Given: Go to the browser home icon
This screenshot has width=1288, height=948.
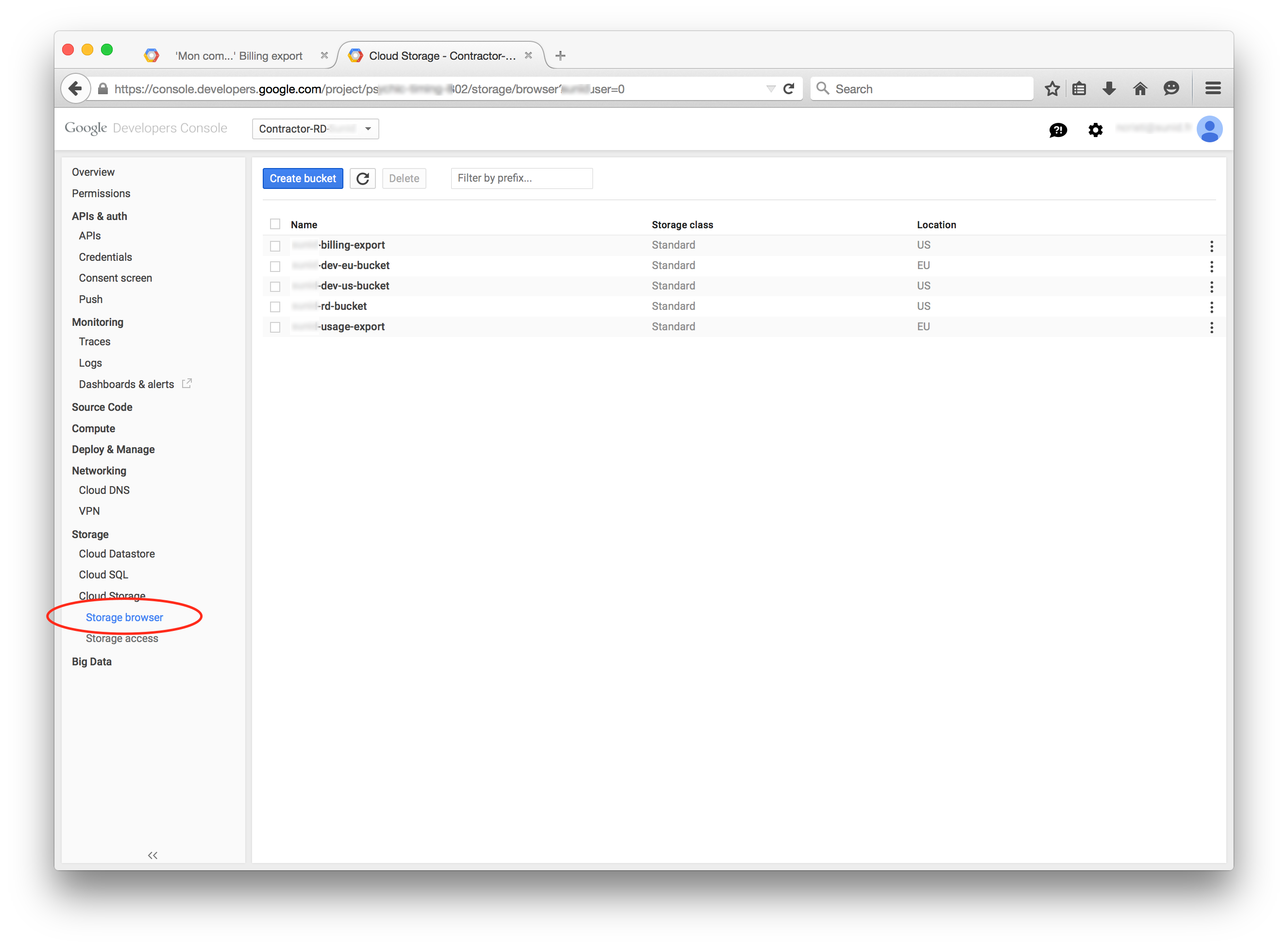Looking at the screenshot, I should point(1139,88).
